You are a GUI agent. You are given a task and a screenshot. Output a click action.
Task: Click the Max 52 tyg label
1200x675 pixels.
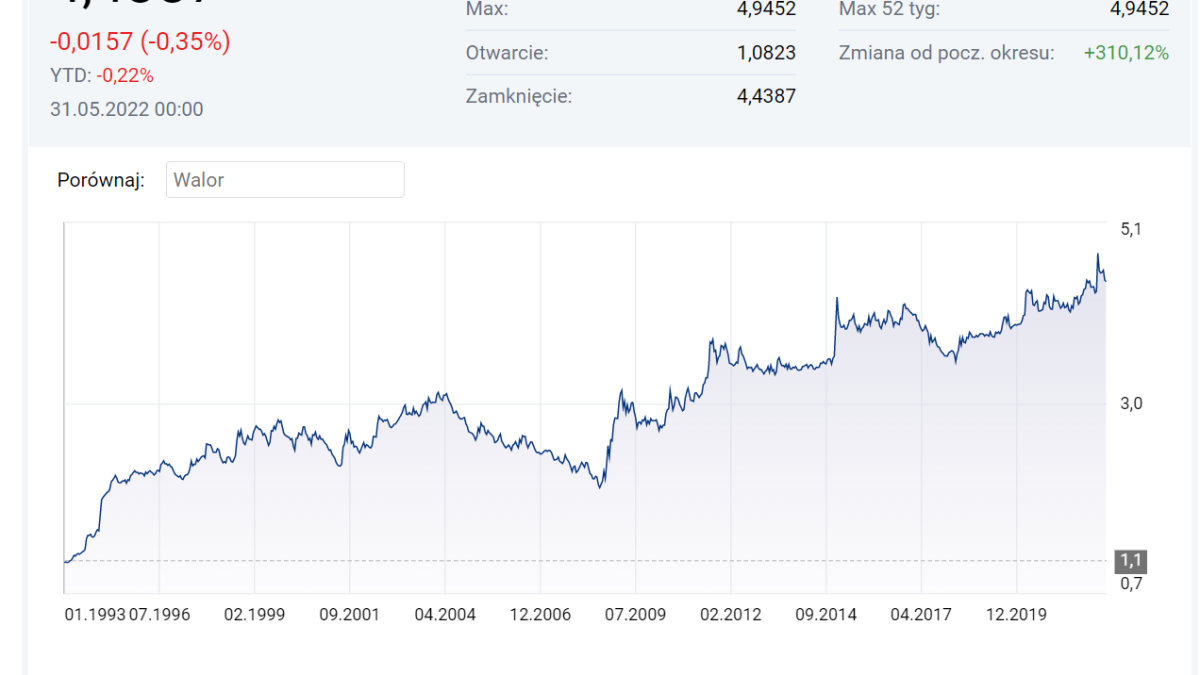coord(890,10)
